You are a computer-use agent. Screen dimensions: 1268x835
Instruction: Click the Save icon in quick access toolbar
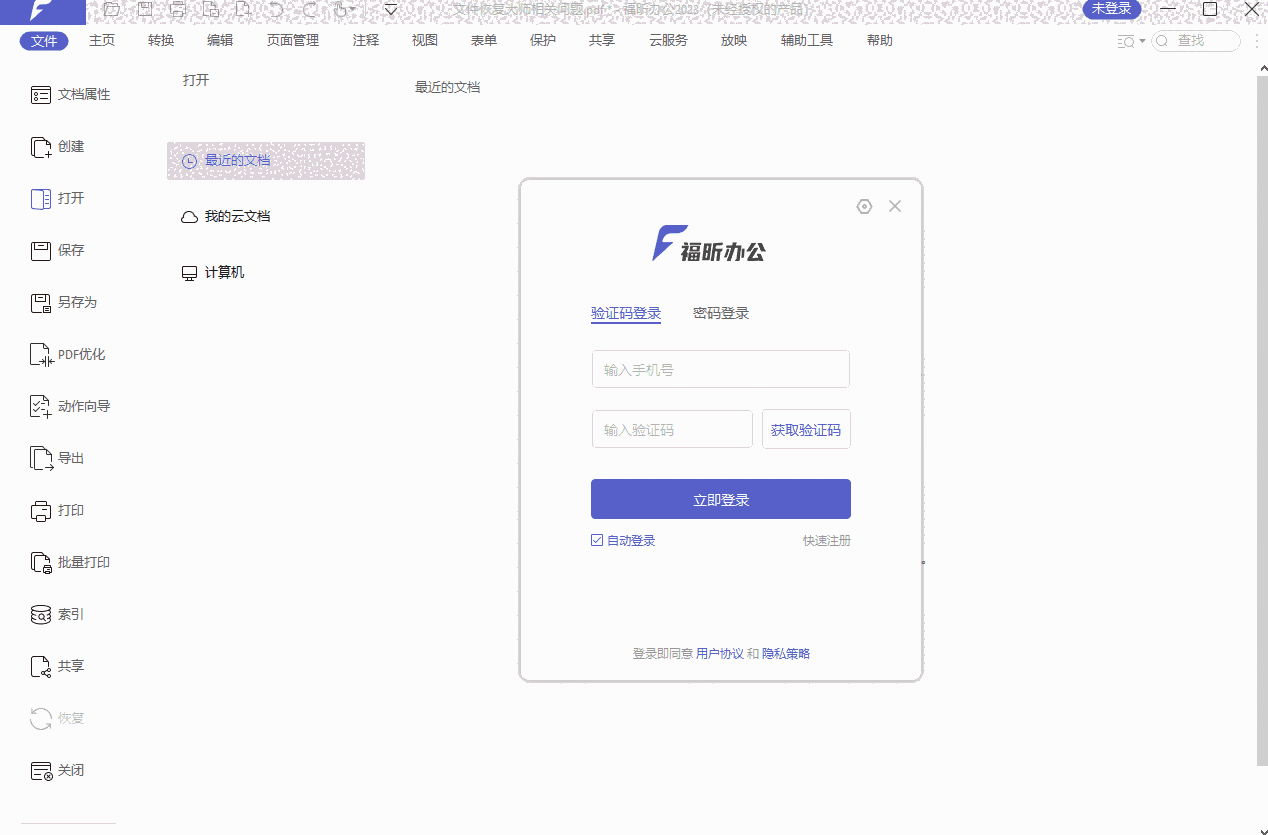pos(145,9)
